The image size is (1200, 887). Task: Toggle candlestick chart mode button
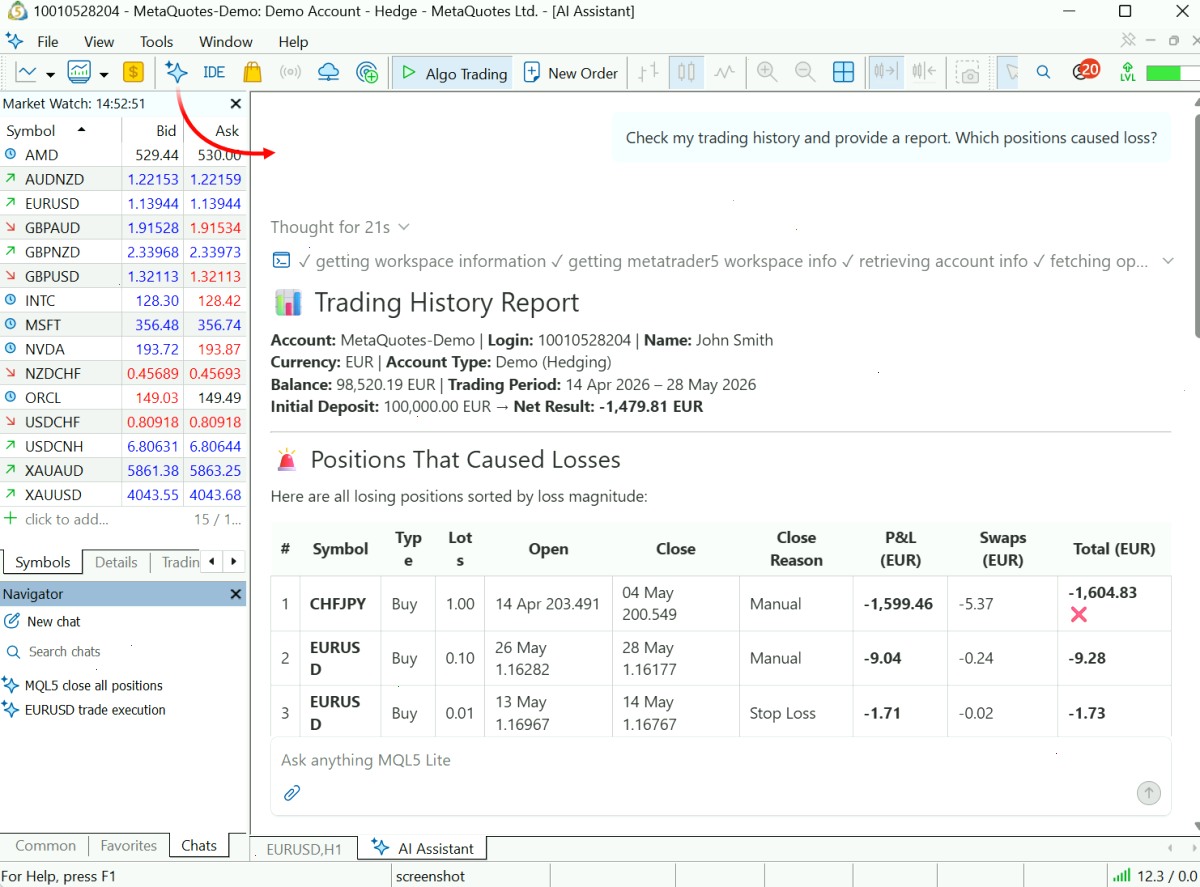(x=686, y=72)
